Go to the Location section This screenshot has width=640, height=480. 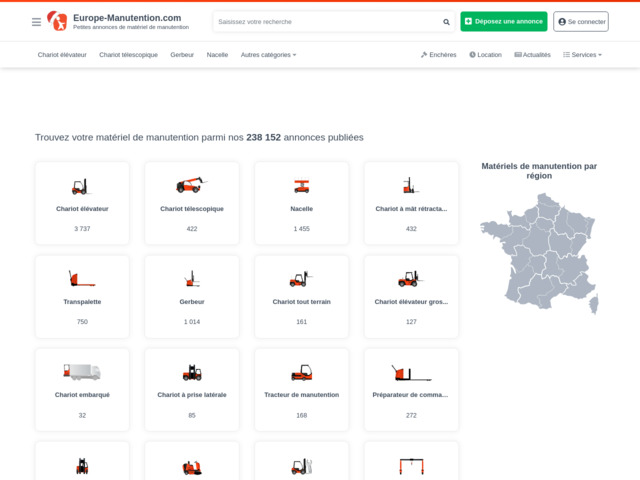pyautogui.click(x=485, y=55)
